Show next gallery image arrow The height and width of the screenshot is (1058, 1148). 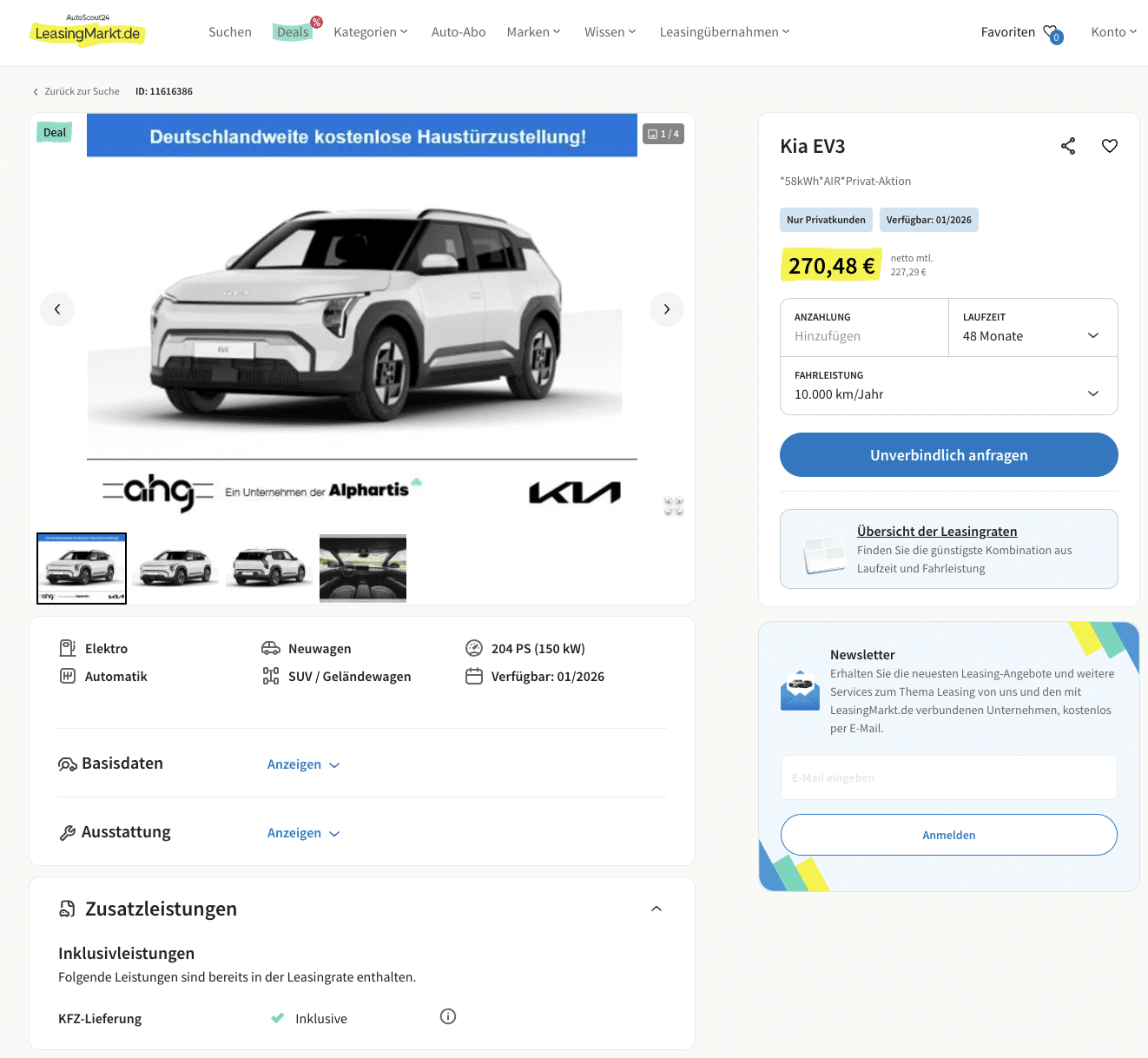pyautogui.click(x=667, y=309)
